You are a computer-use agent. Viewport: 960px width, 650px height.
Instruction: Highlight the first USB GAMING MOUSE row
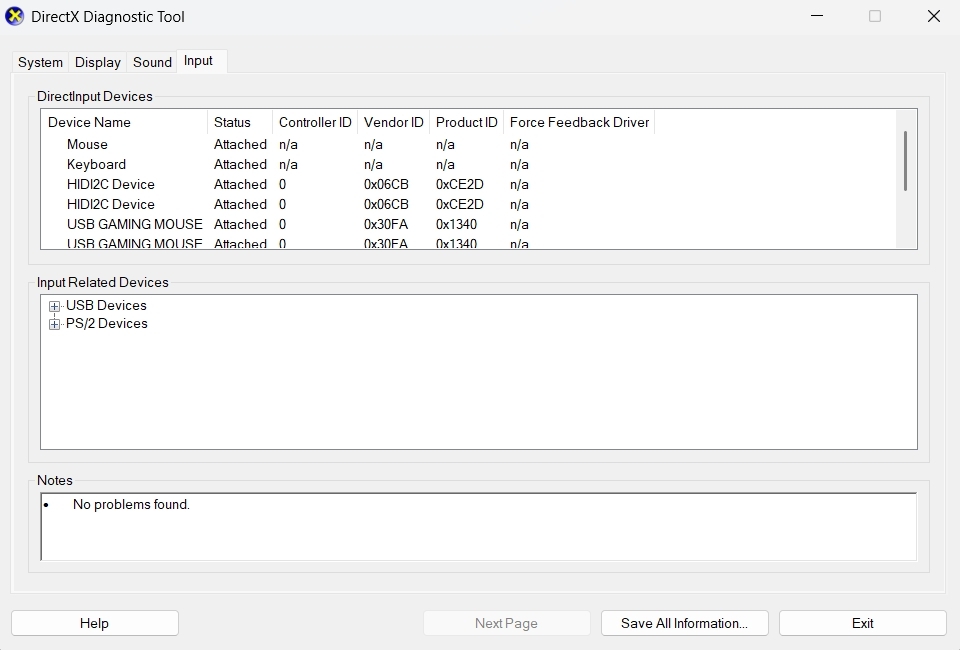pyautogui.click(x=134, y=224)
